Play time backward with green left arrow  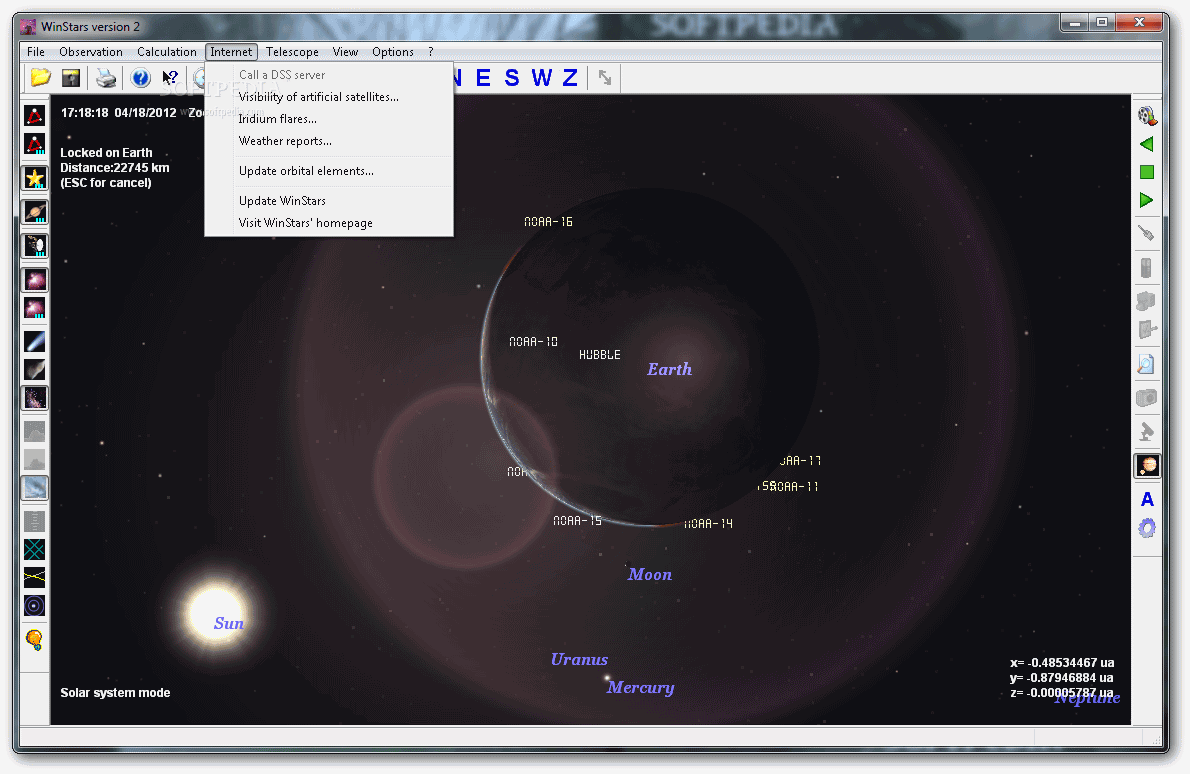tap(1147, 144)
